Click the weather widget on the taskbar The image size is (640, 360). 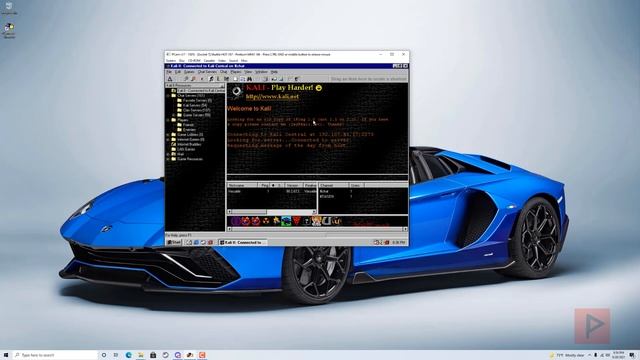tap(567, 355)
